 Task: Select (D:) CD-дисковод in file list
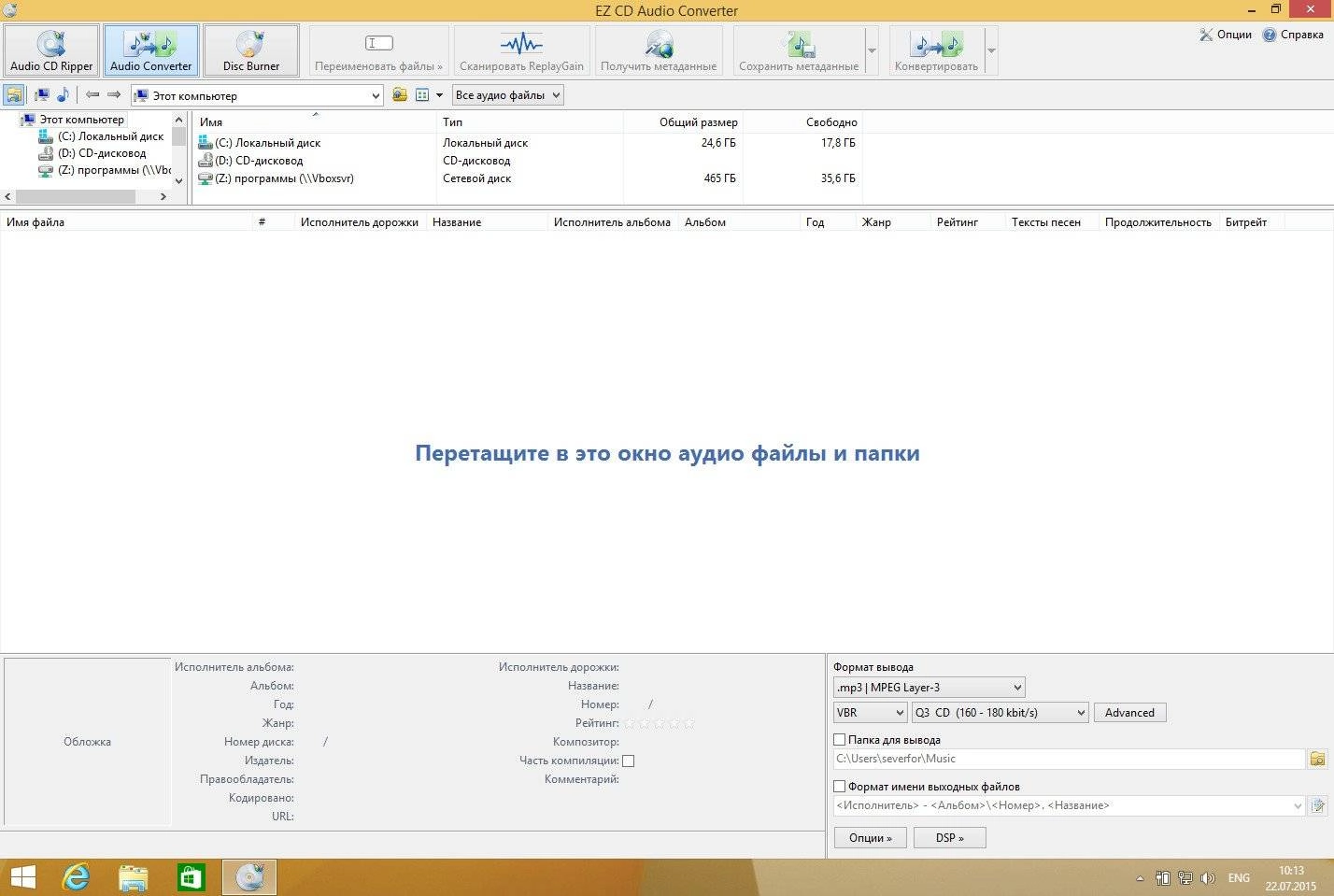tap(259, 161)
